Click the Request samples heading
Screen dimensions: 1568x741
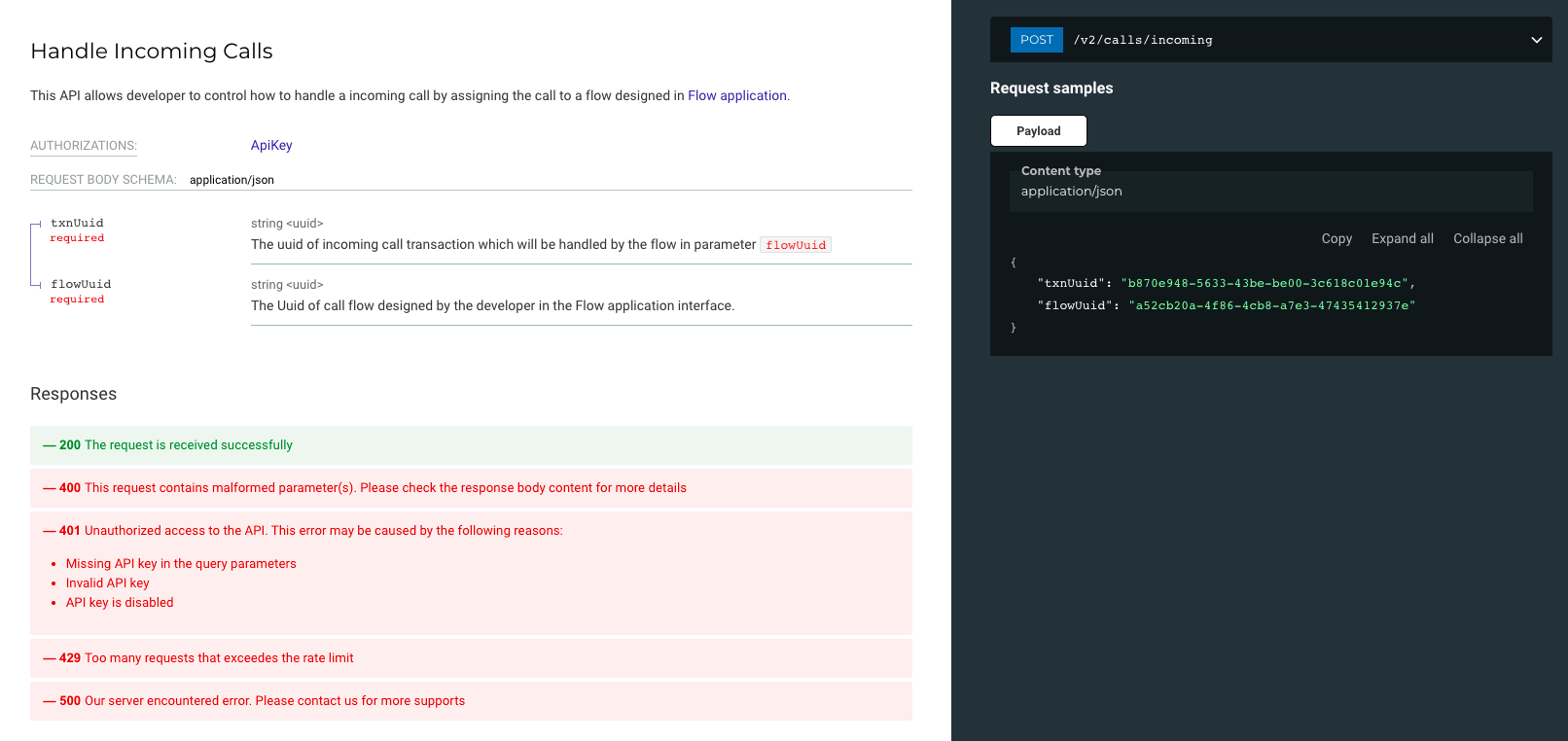click(x=1051, y=88)
